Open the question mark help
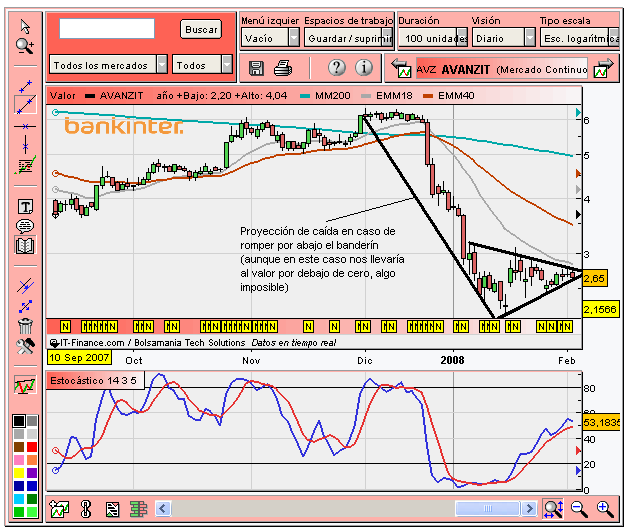 [x=337, y=67]
